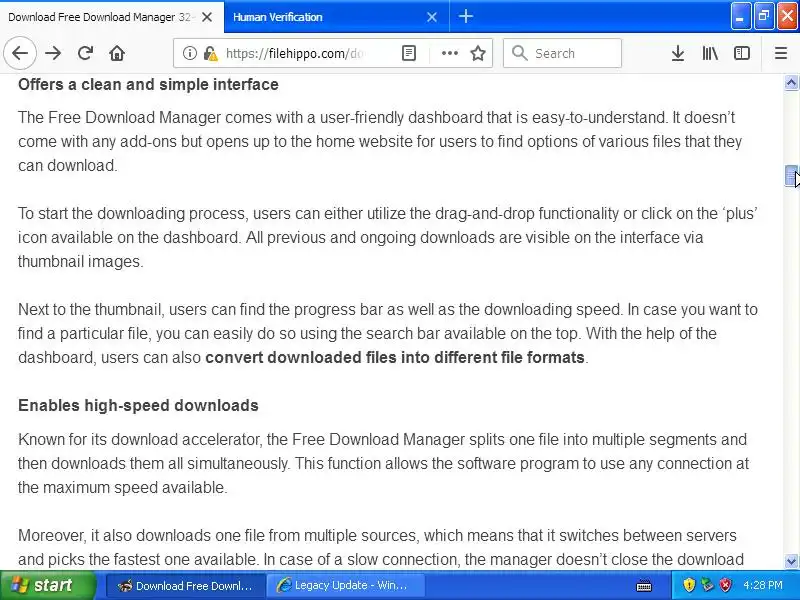Focus the Search box in toolbar
800x600 pixels.
click(562, 53)
